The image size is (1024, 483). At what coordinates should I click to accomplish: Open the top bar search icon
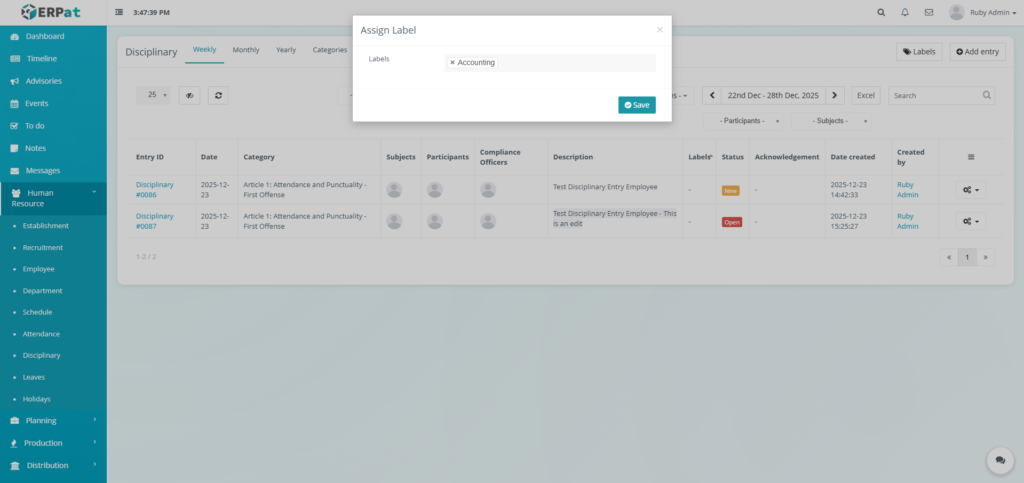pos(880,12)
